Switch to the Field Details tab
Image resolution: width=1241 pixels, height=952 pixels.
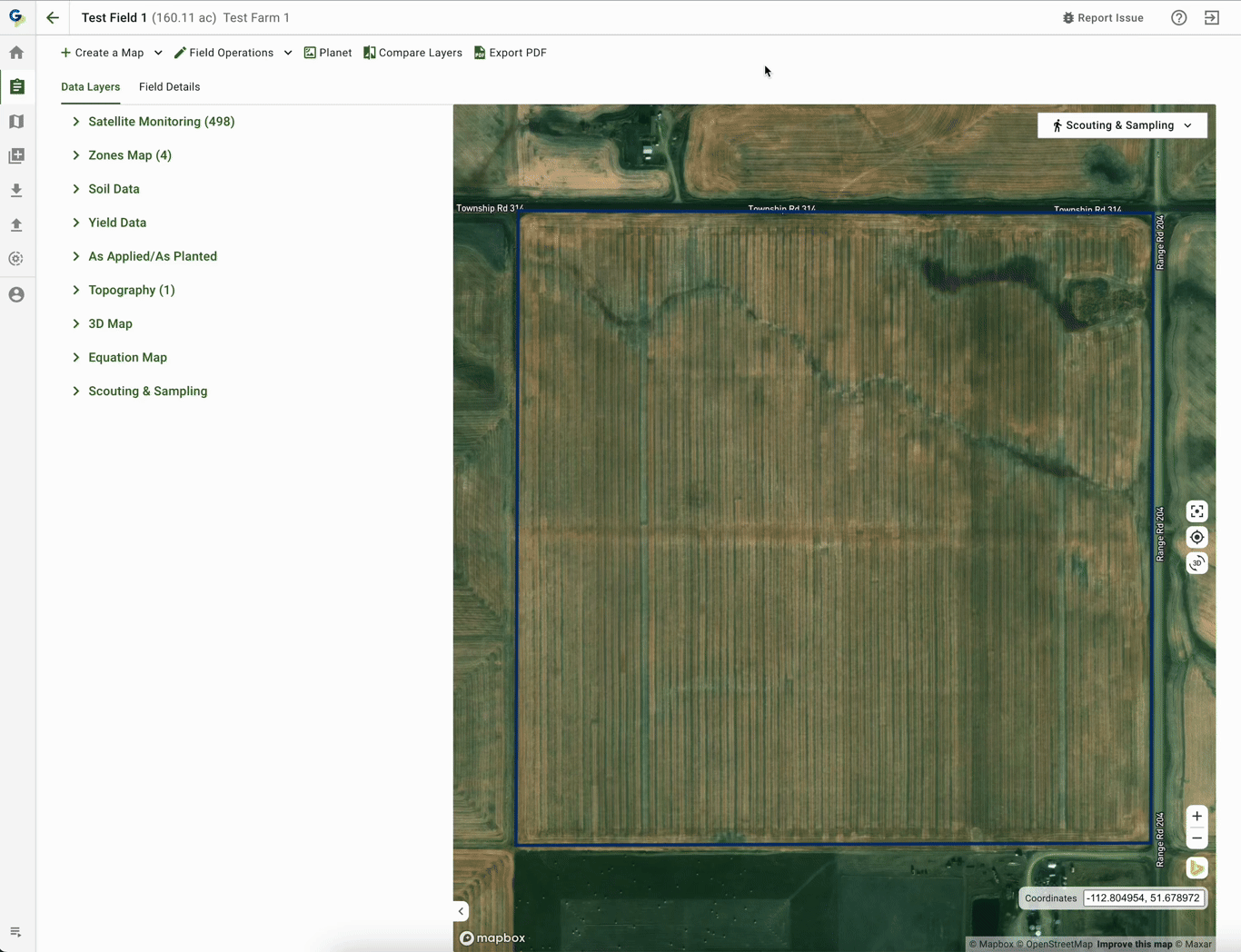click(x=169, y=87)
